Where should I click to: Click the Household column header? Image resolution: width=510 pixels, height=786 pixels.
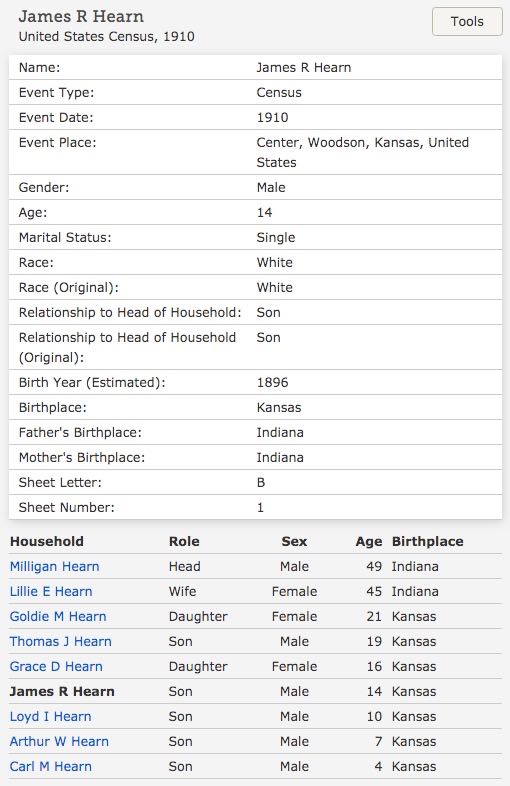click(x=47, y=541)
